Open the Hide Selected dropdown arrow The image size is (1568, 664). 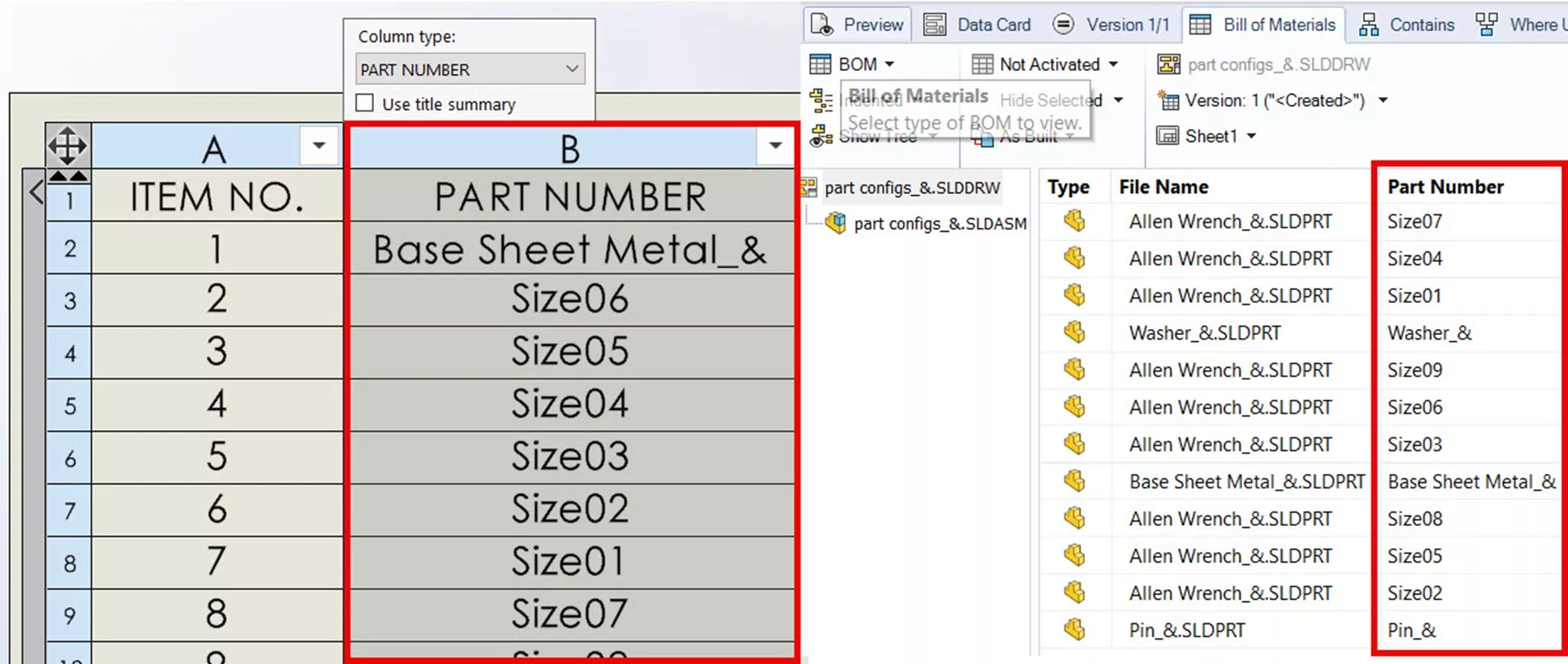point(1118,100)
